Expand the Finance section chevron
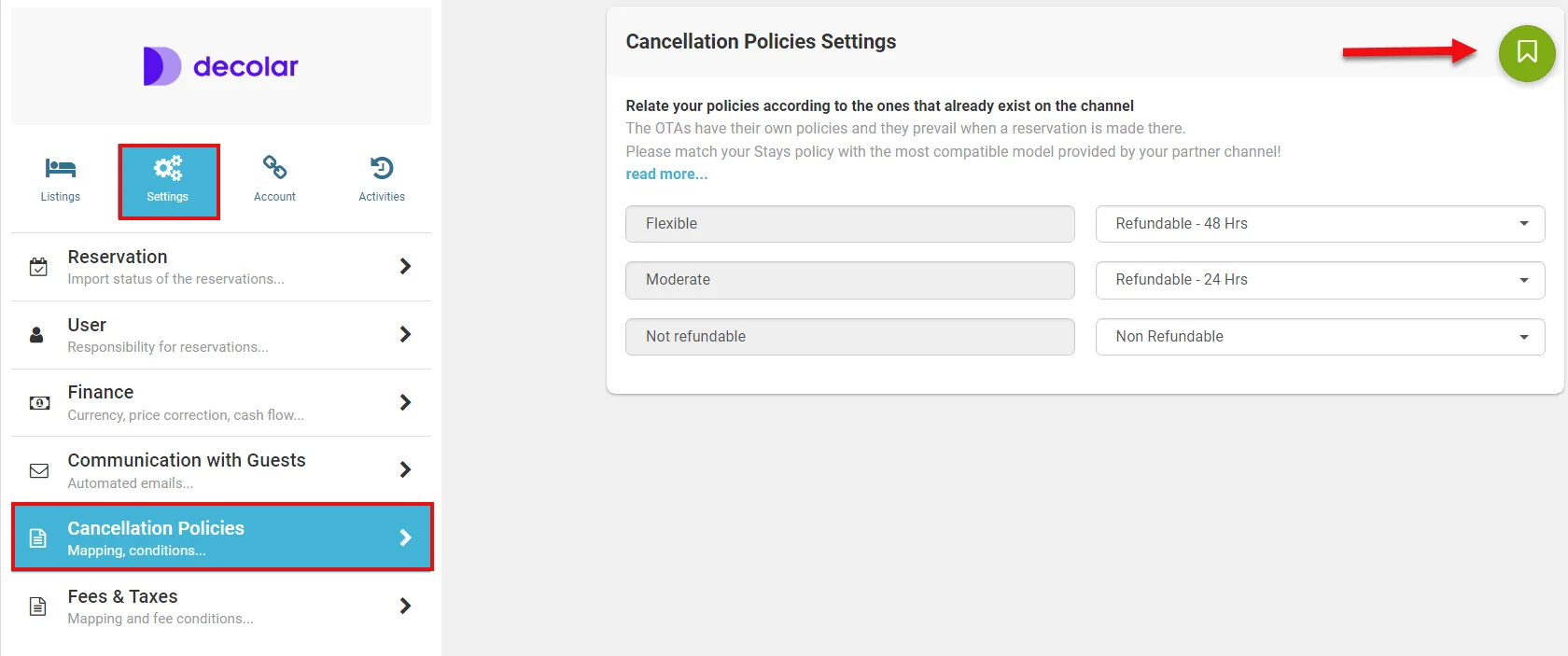This screenshot has height=656, width=1568. (405, 403)
